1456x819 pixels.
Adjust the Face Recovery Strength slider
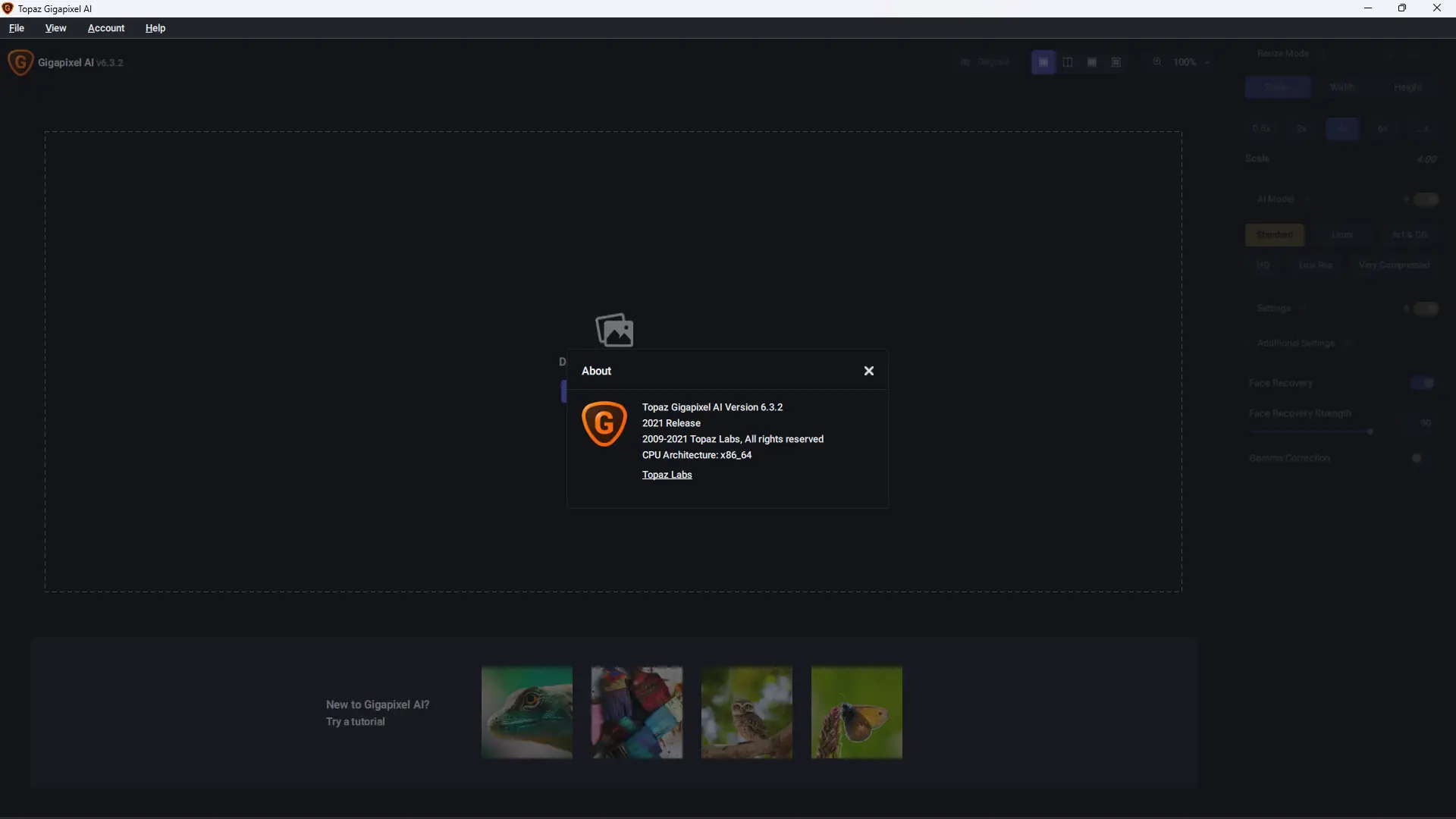coord(1370,431)
